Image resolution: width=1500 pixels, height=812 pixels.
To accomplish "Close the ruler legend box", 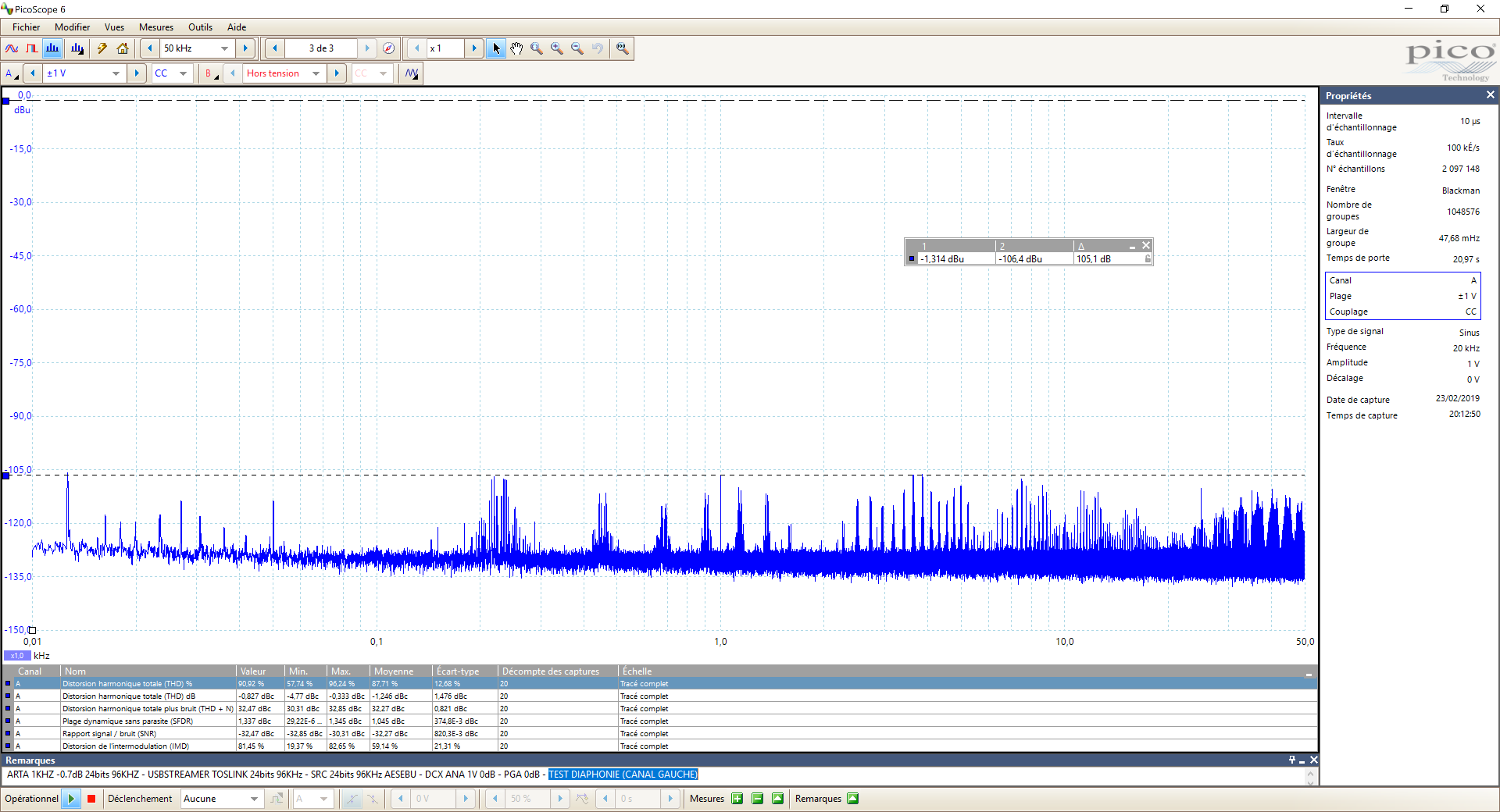I will click(1146, 245).
